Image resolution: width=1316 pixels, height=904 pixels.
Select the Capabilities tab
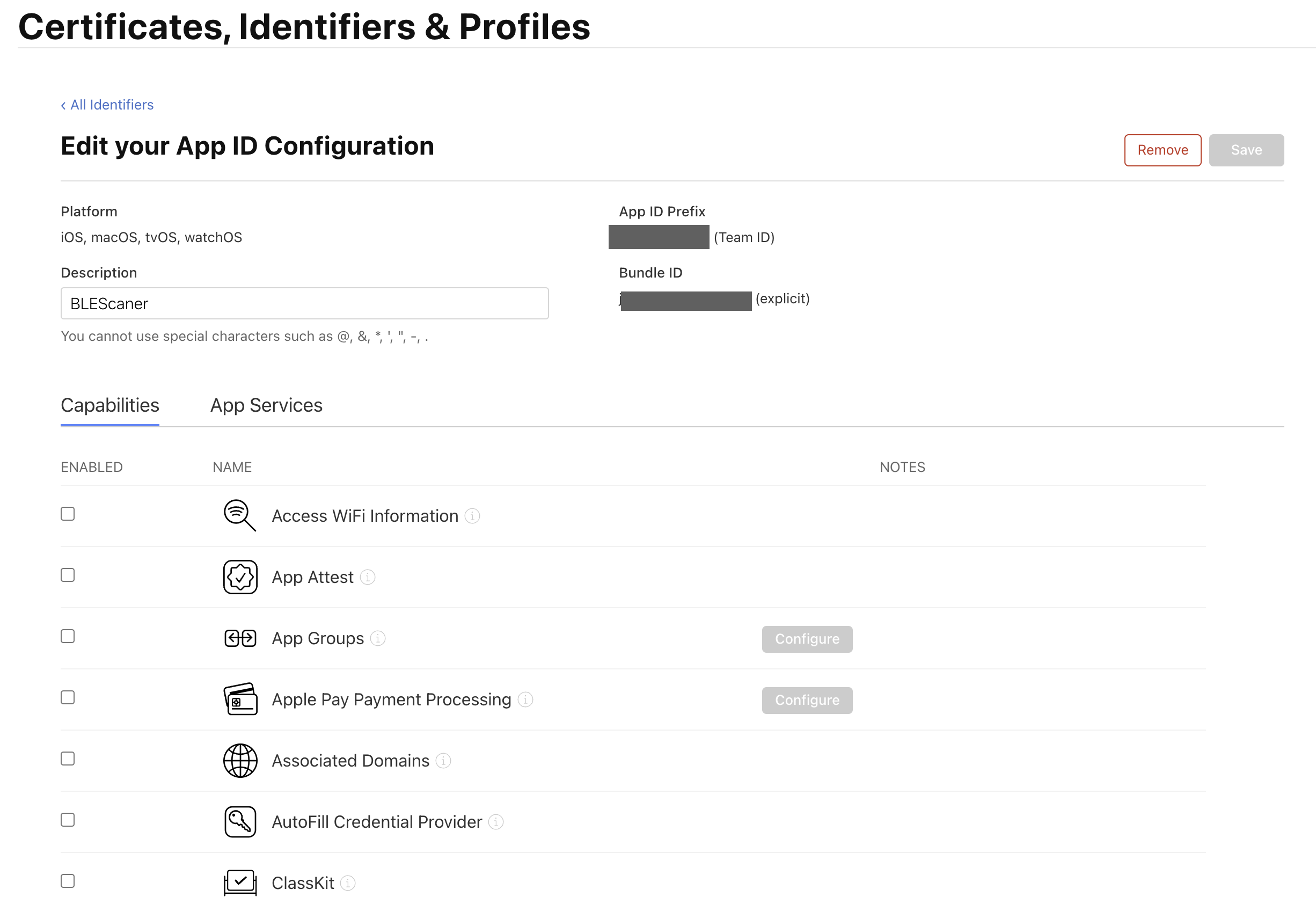pos(110,405)
